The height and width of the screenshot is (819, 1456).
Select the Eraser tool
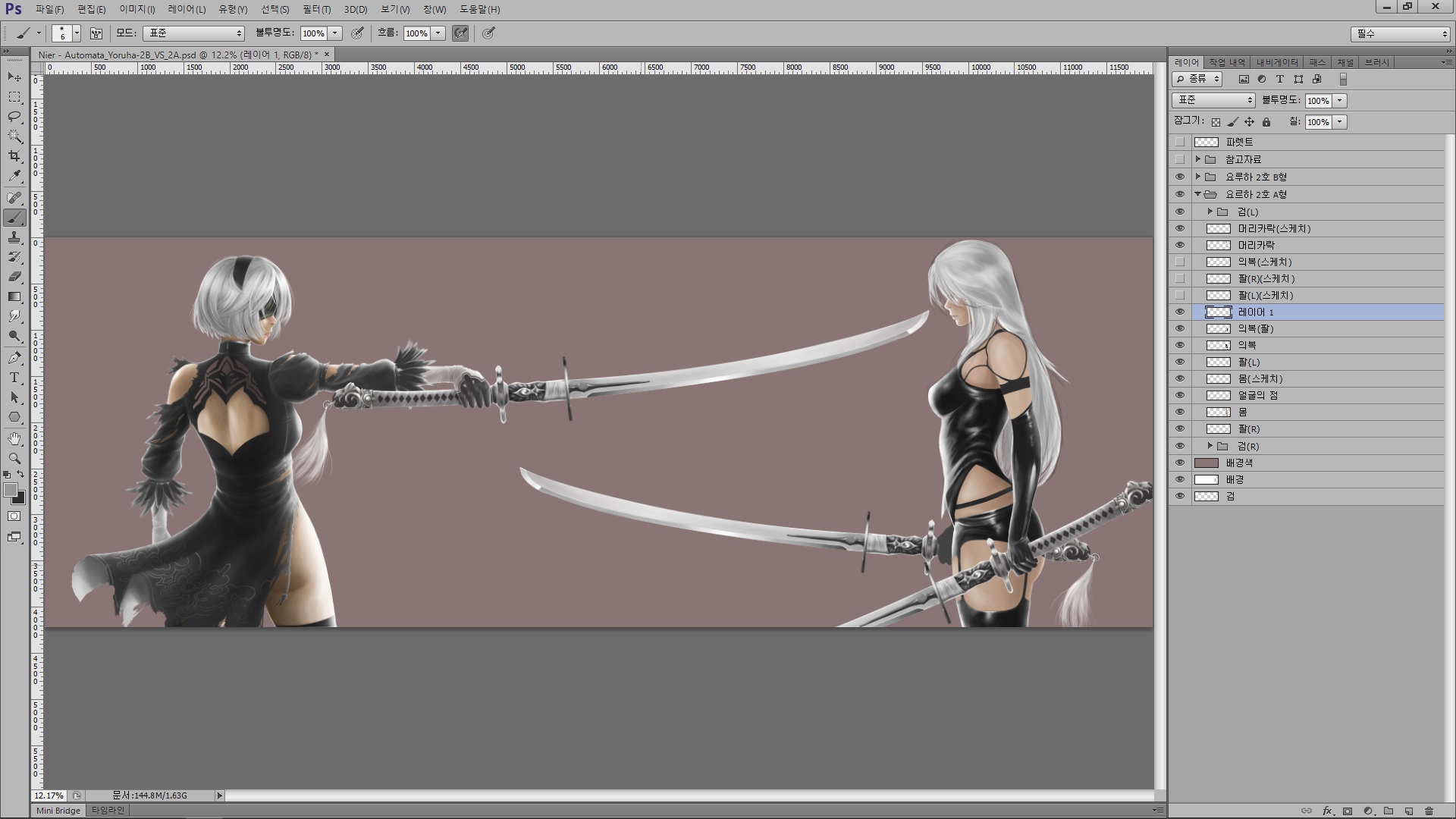[x=14, y=277]
